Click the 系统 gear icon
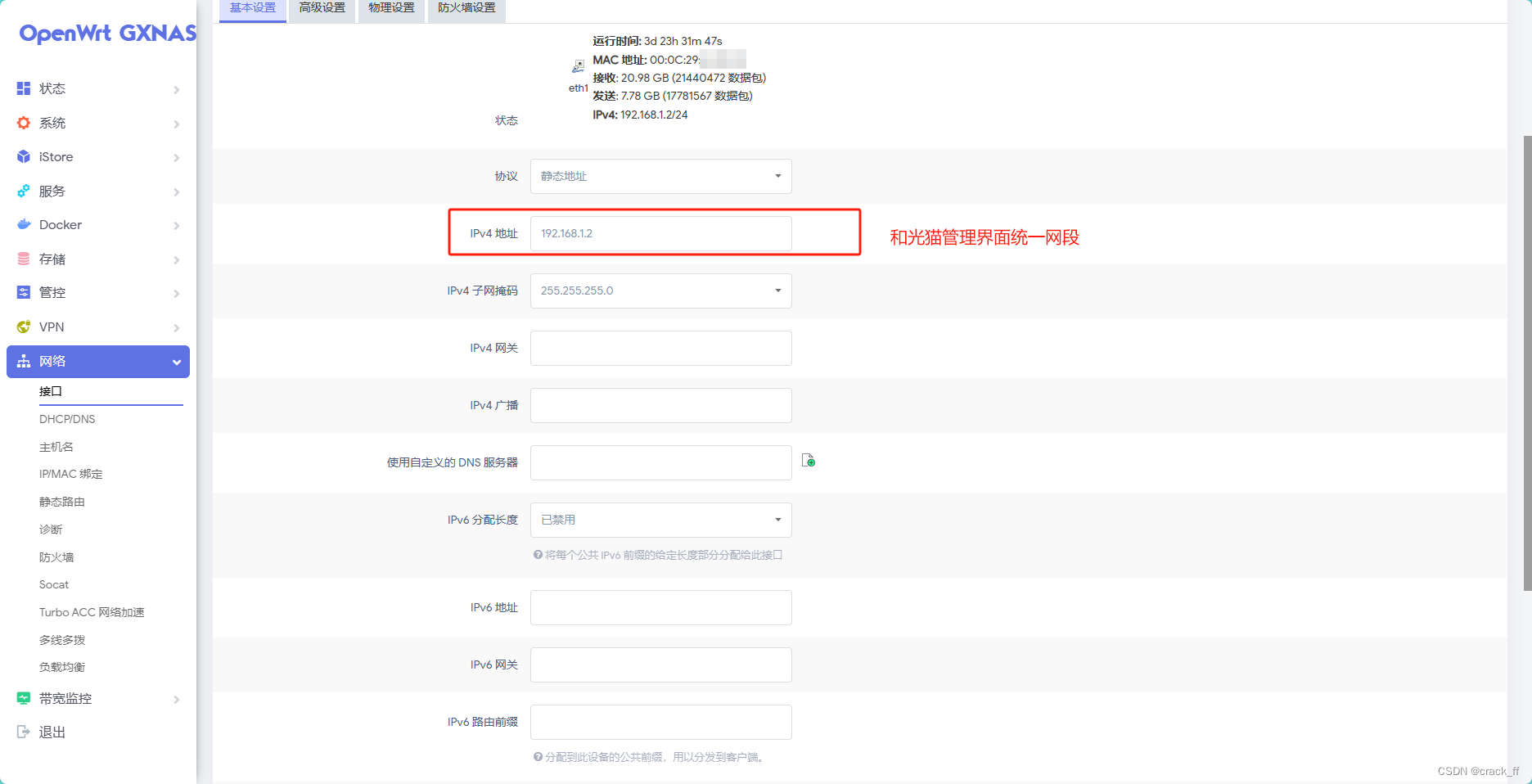 [24, 123]
